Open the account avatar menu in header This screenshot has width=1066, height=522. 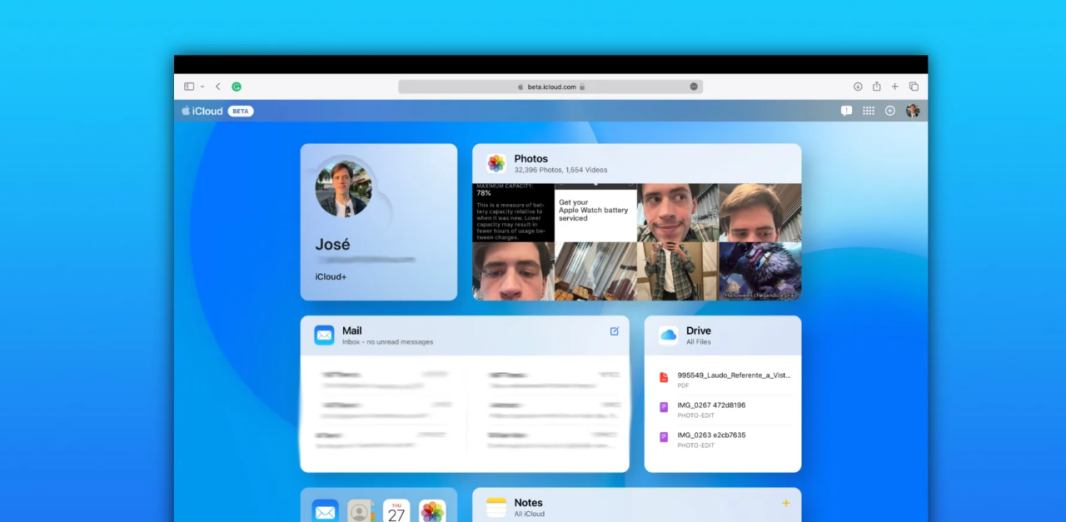912,111
